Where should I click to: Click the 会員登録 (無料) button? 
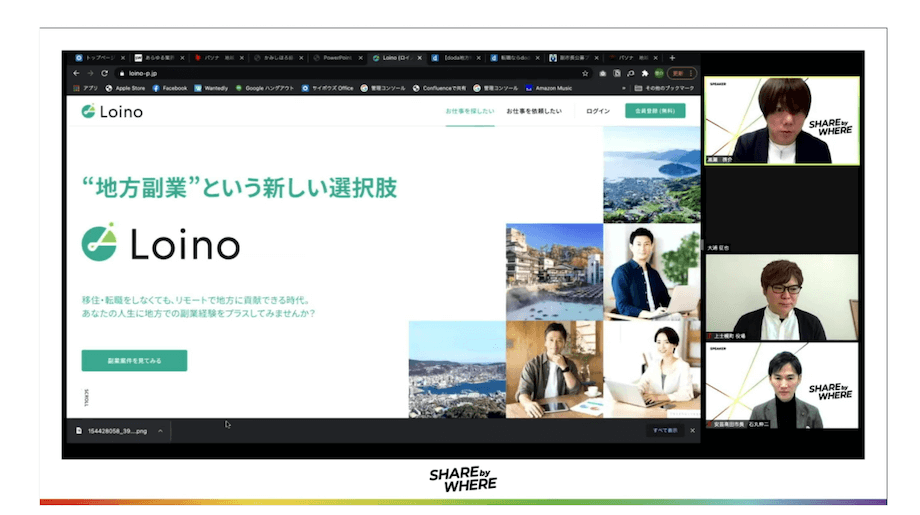655,111
